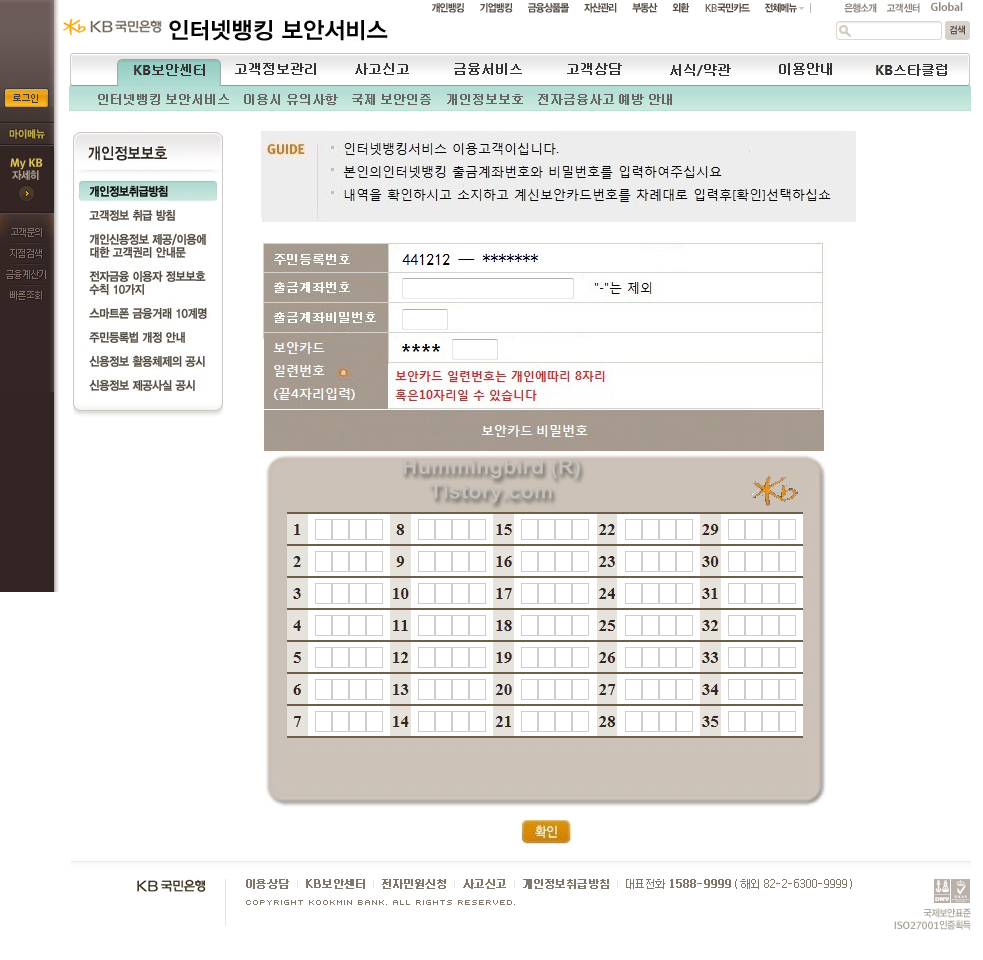Open the 은행소개 link
The image size is (983, 960).
click(x=860, y=8)
